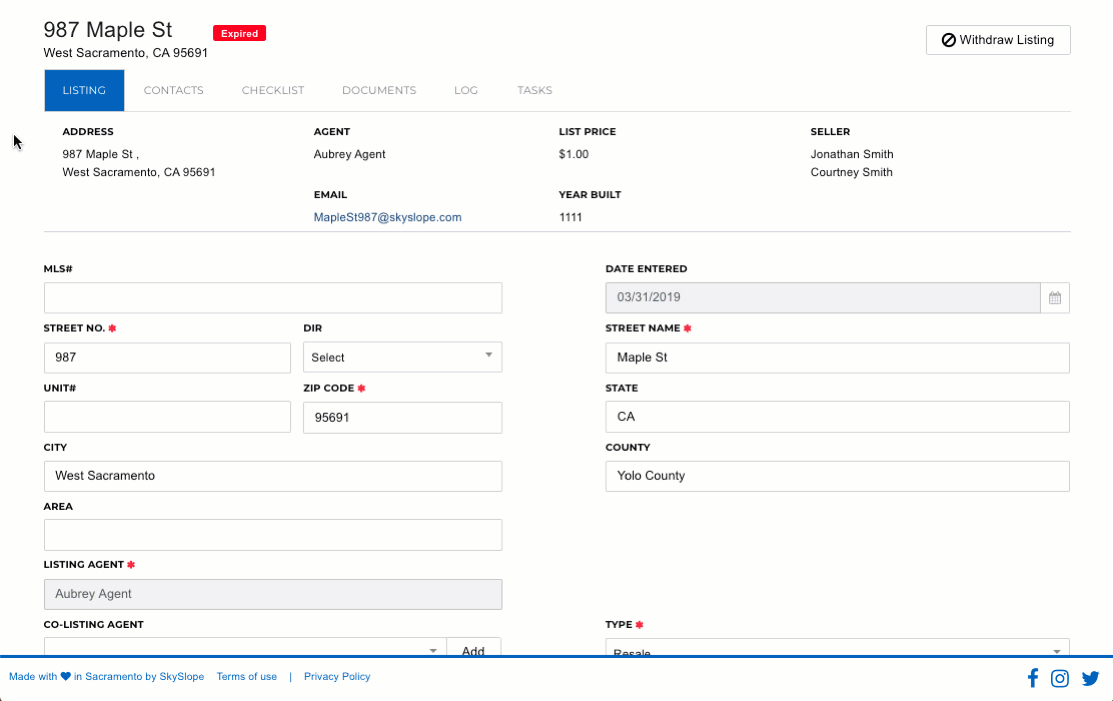The height and width of the screenshot is (701, 1113).
Task: Click the Listing Agent field Aubrey Agent
Action: (x=273, y=595)
